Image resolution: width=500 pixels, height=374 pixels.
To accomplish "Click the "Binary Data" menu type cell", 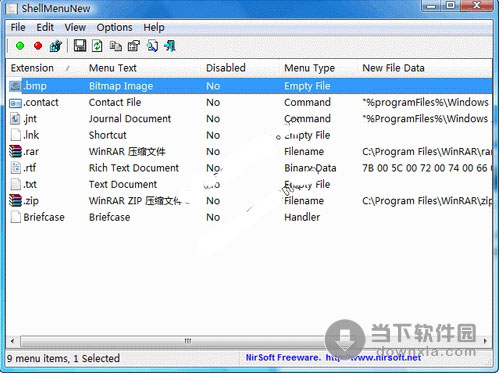I will tap(310, 168).
